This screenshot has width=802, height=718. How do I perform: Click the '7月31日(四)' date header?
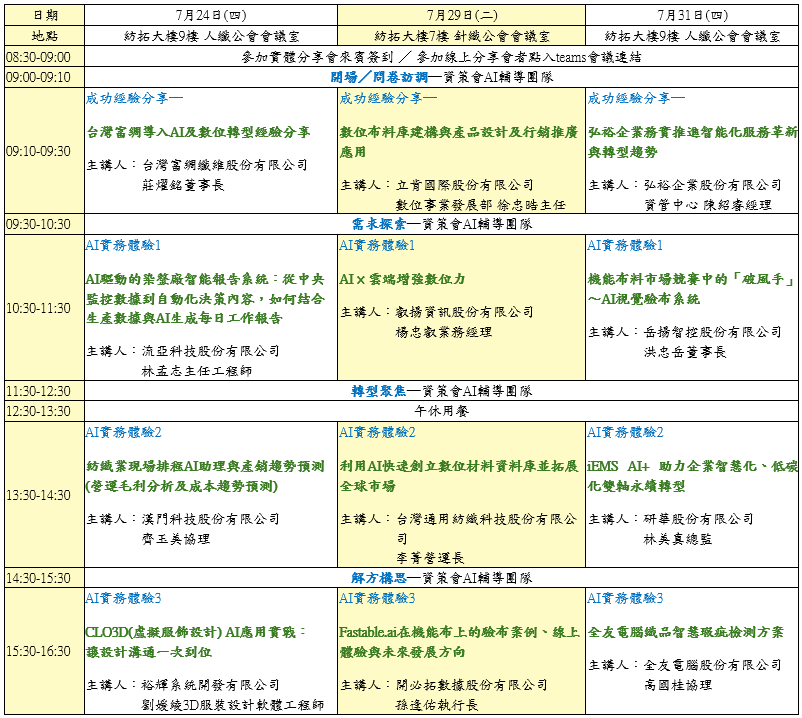692,15
